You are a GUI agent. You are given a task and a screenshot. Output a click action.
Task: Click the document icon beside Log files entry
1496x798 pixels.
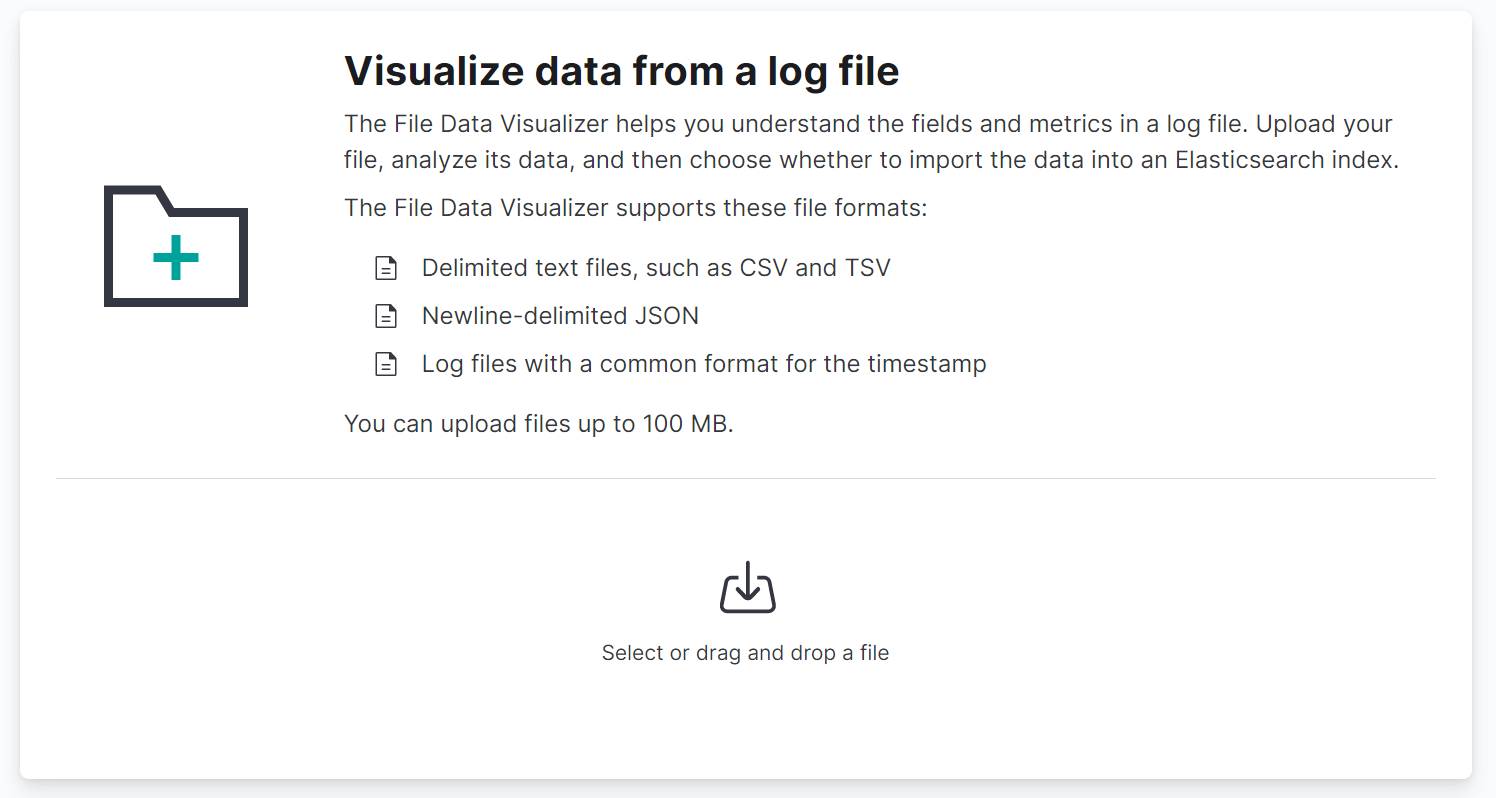(386, 364)
